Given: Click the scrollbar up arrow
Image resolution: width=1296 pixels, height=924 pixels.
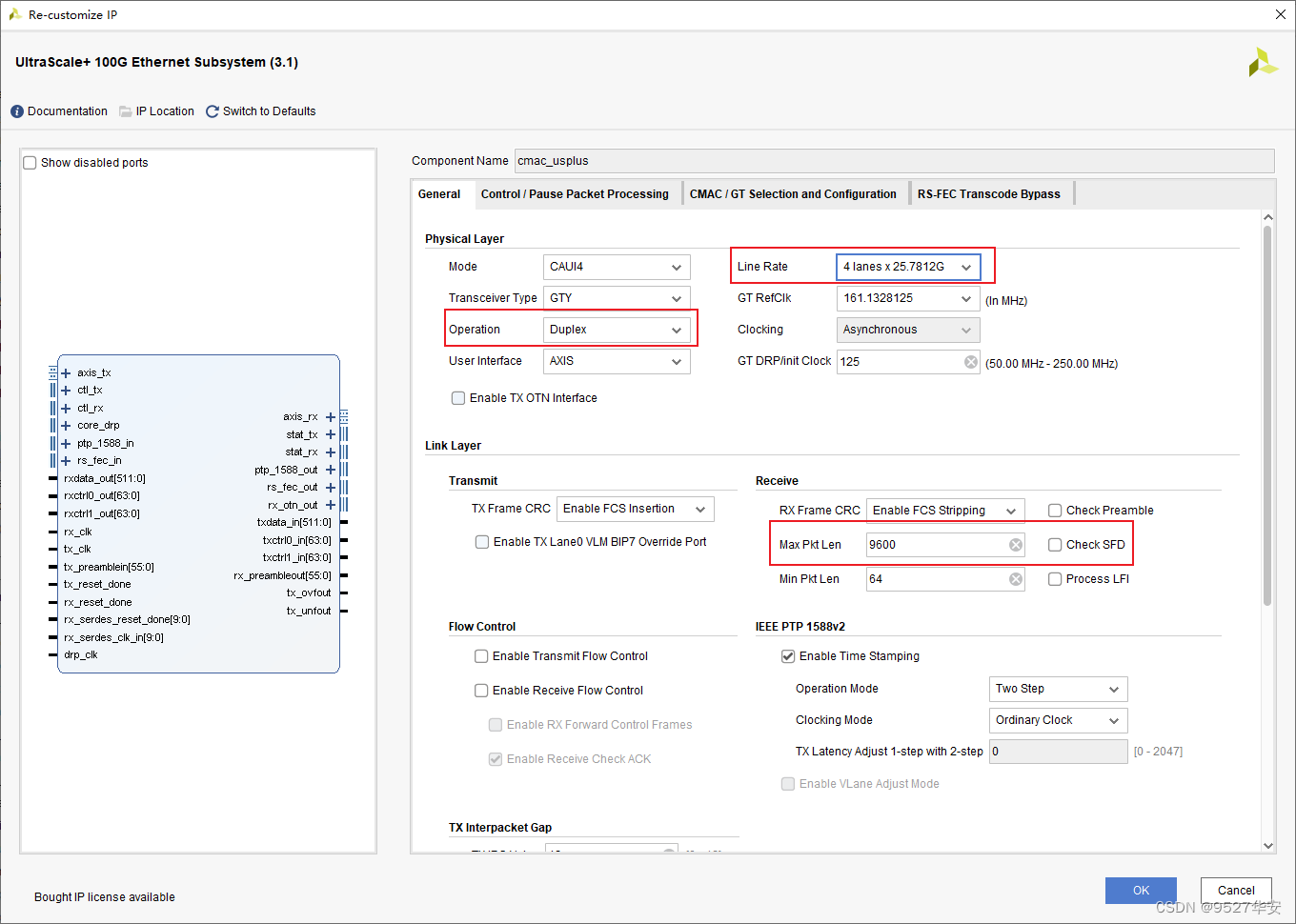Looking at the screenshot, I should click(x=1267, y=218).
